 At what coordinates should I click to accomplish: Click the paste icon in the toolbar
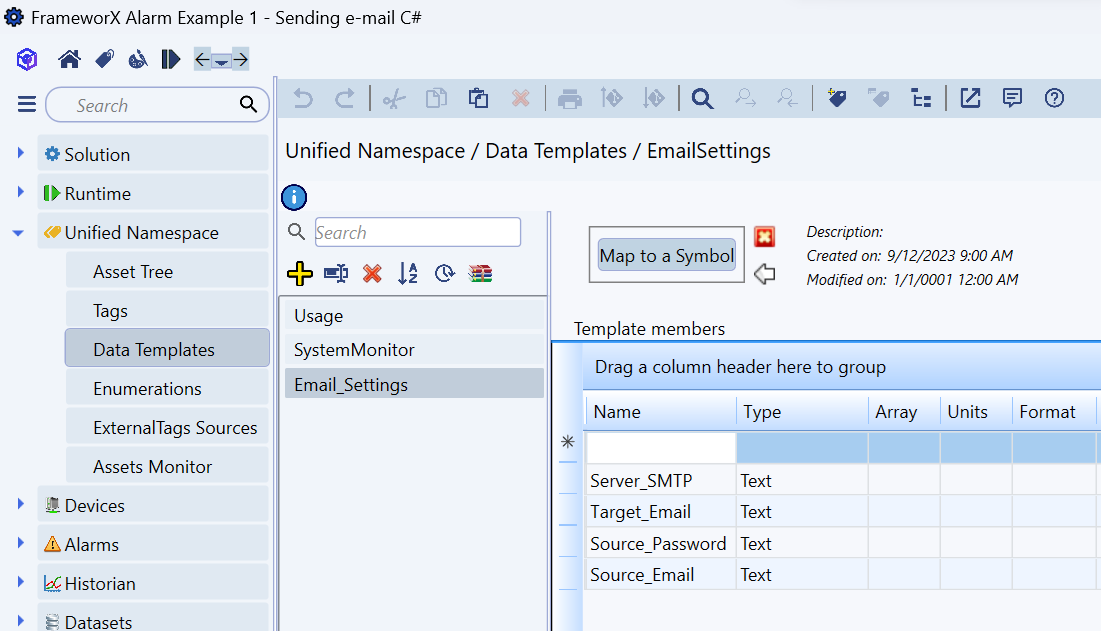[x=478, y=98]
